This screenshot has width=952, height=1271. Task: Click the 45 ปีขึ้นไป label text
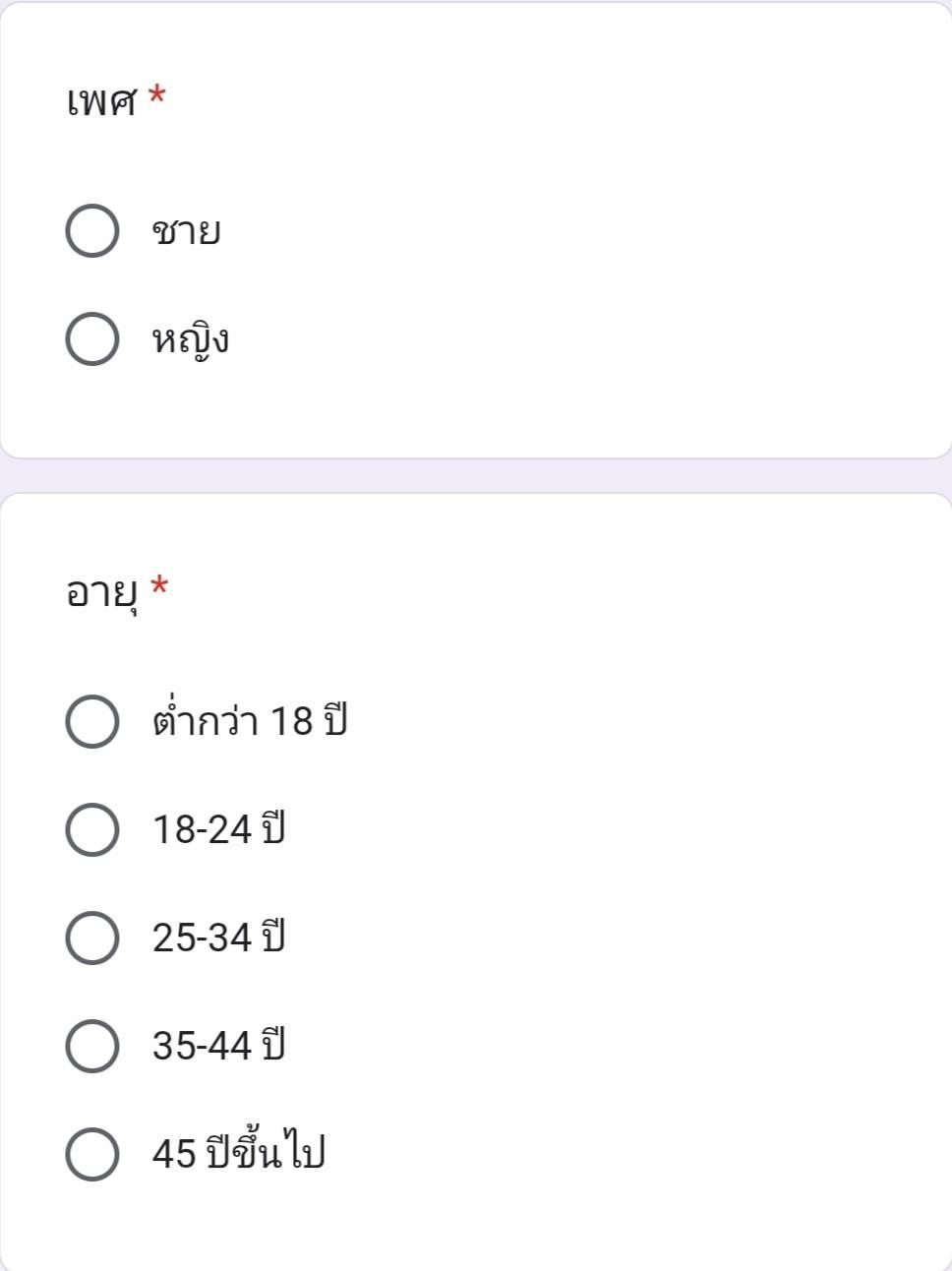pyautogui.click(x=238, y=1151)
